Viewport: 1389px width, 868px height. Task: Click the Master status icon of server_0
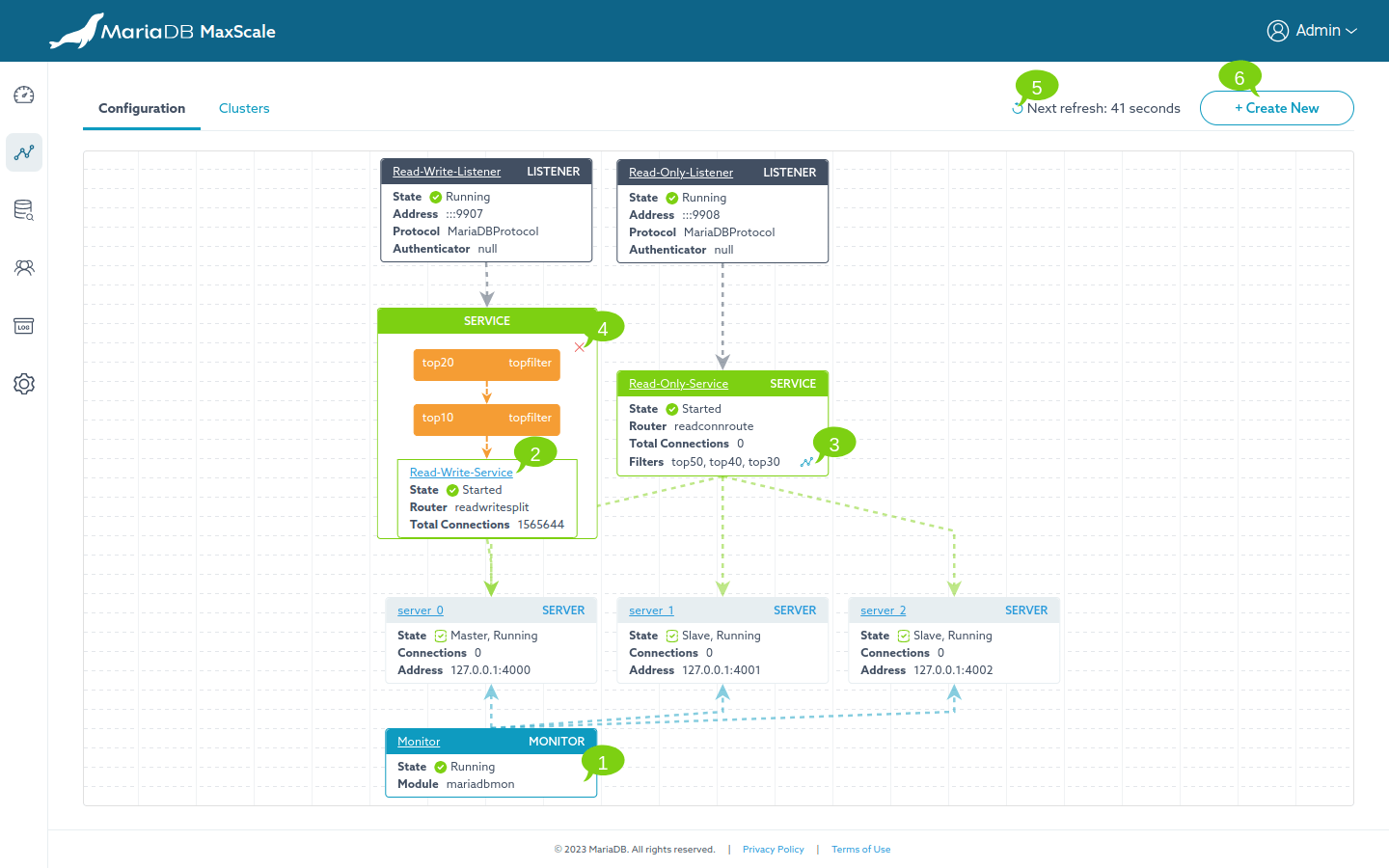(441, 636)
